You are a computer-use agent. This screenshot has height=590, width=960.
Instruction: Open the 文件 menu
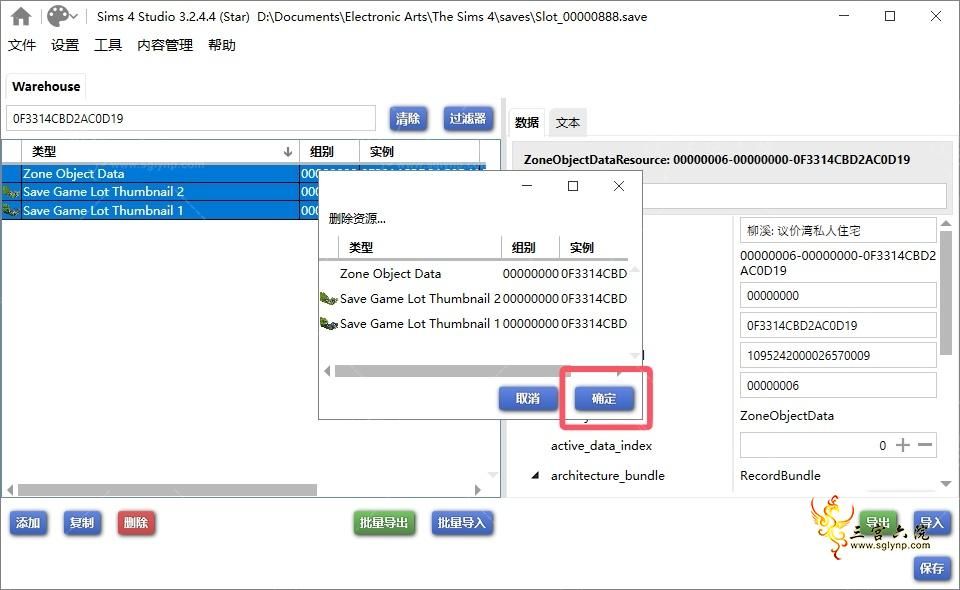click(x=22, y=45)
